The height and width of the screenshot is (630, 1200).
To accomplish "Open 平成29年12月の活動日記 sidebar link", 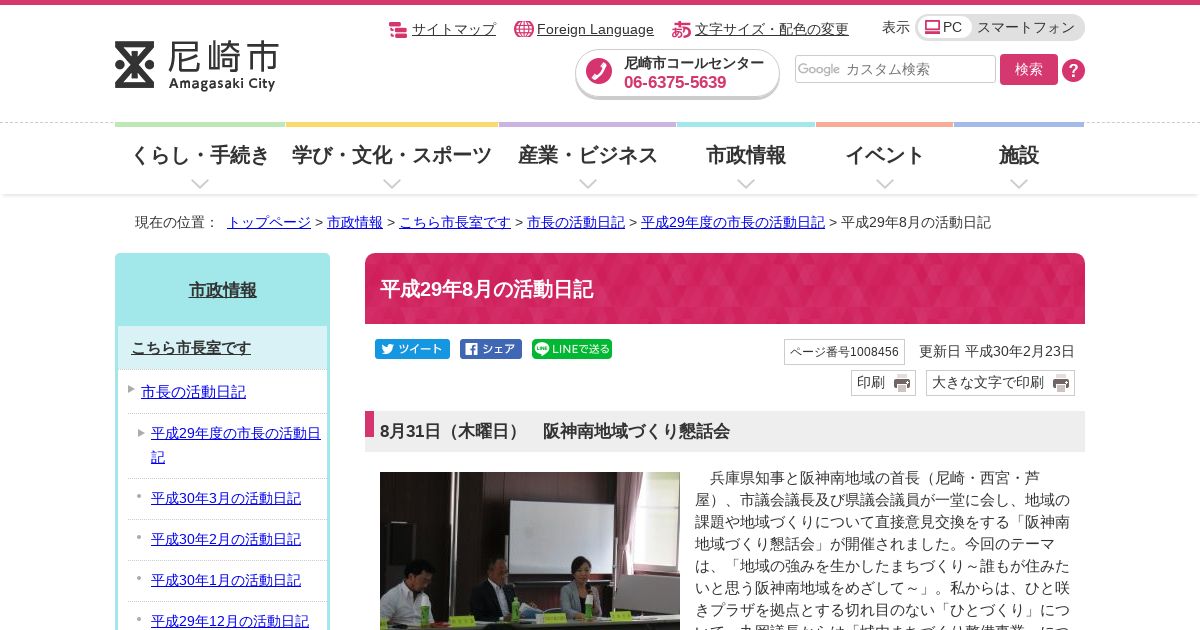I will [230, 621].
